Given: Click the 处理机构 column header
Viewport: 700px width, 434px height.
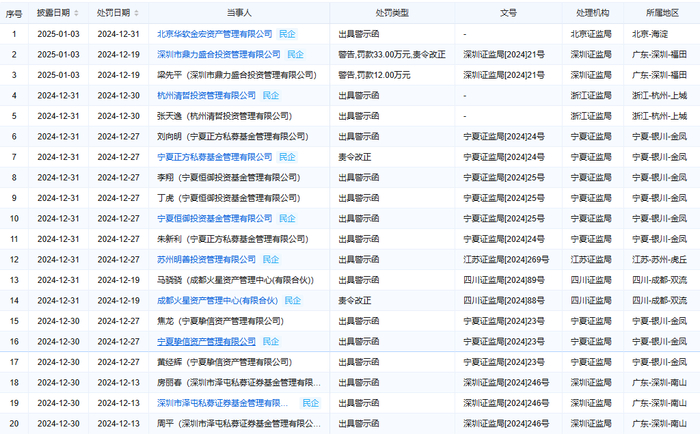Looking at the screenshot, I should [592, 13].
